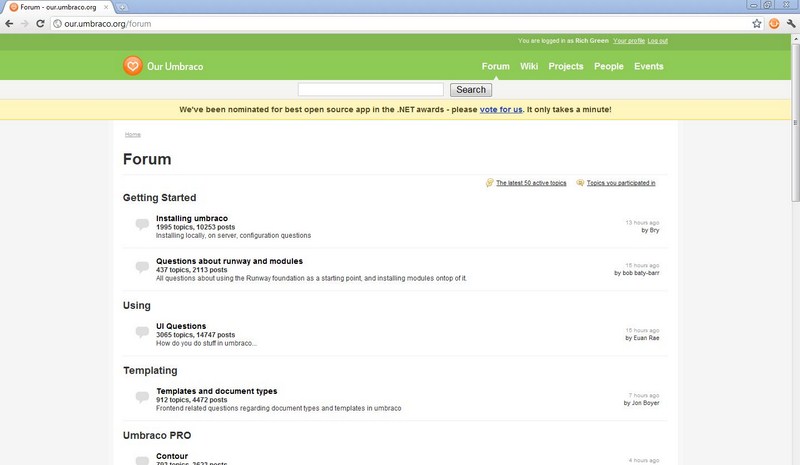Open the Projects navigation item

(x=565, y=66)
